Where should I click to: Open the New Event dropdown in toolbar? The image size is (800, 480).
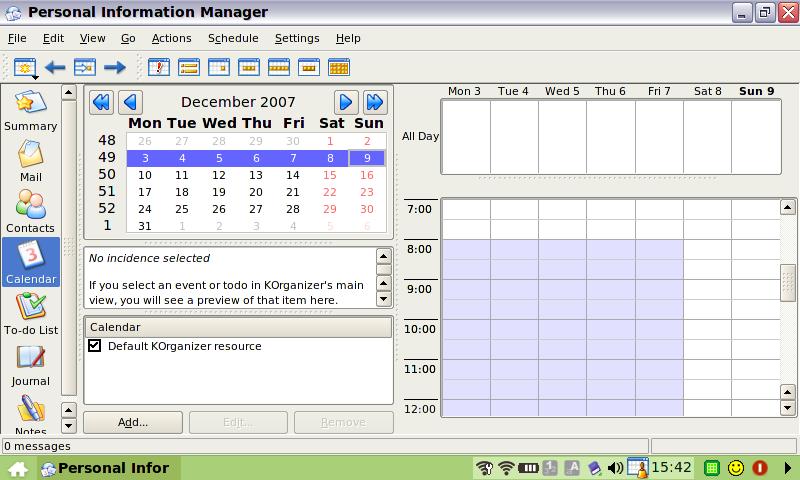click(26, 69)
